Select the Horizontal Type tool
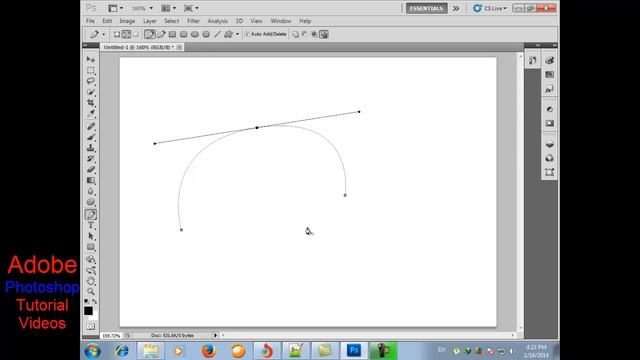This screenshot has width=640, height=360. pyautogui.click(x=91, y=225)
